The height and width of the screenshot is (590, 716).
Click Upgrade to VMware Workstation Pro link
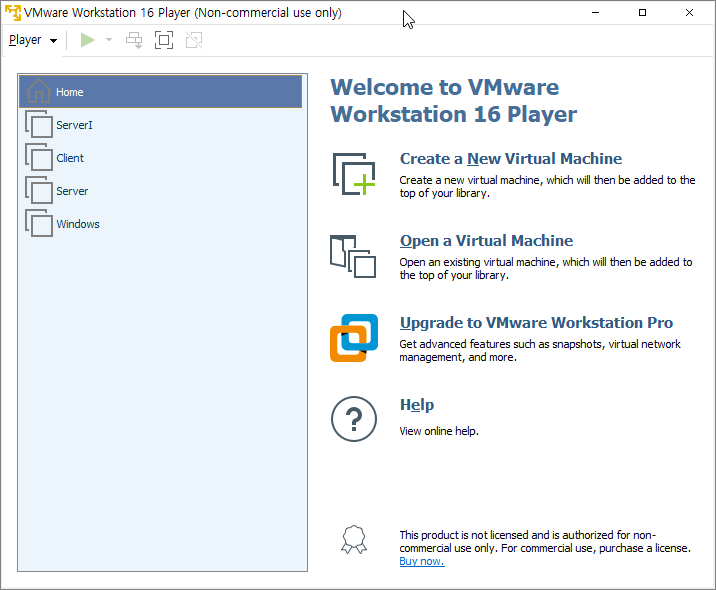tap(536, 323)
